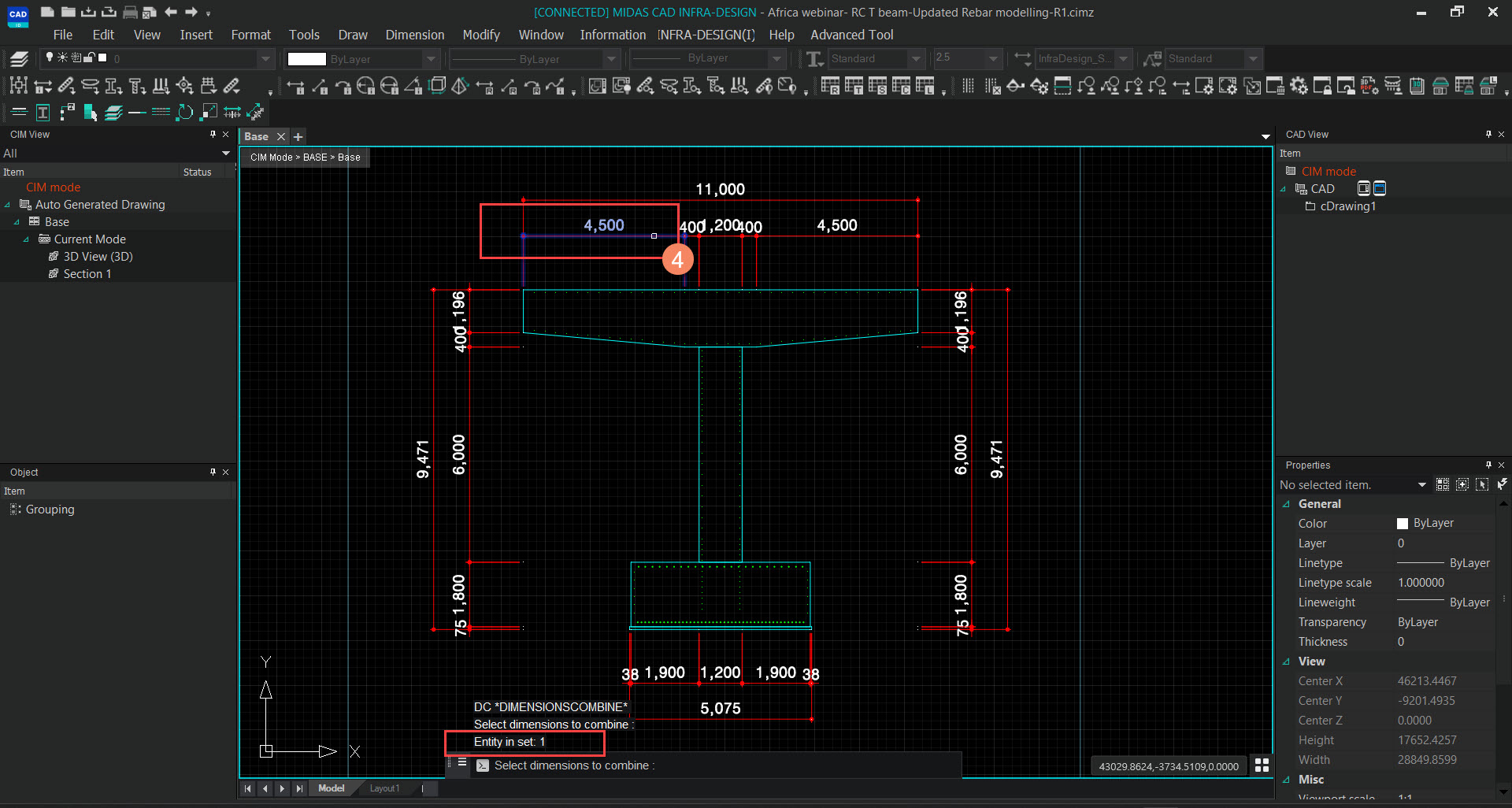Collapse the General properties section
This screenshot has width=1512, height=808.
[x=1288, y=504]
